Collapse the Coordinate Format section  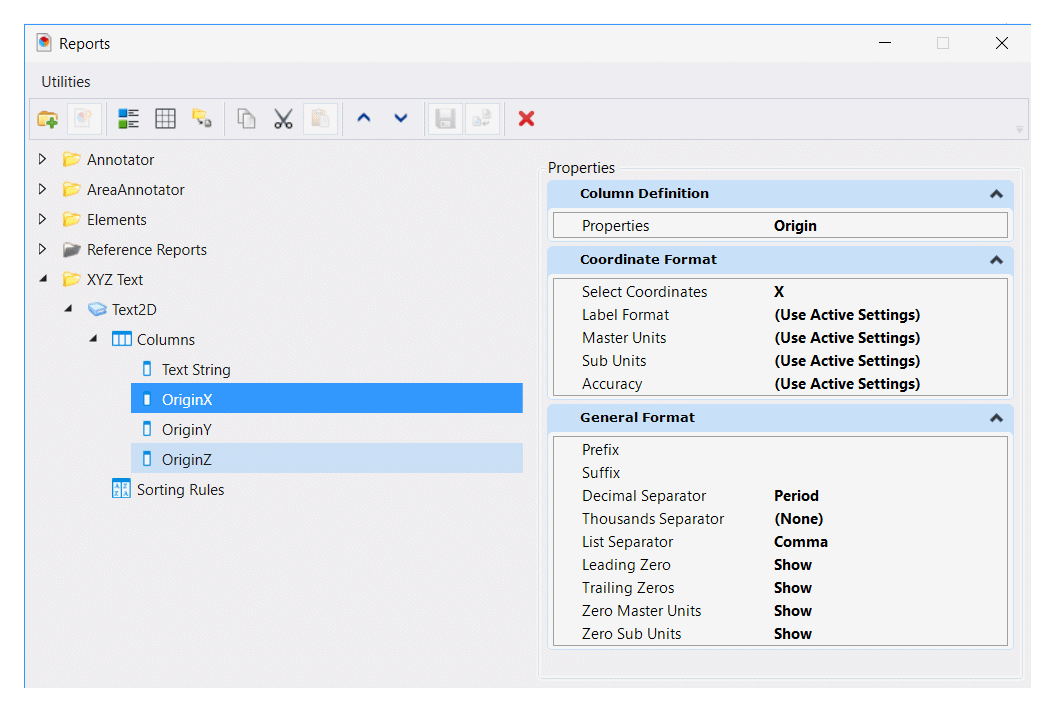(x=996, y=260)
